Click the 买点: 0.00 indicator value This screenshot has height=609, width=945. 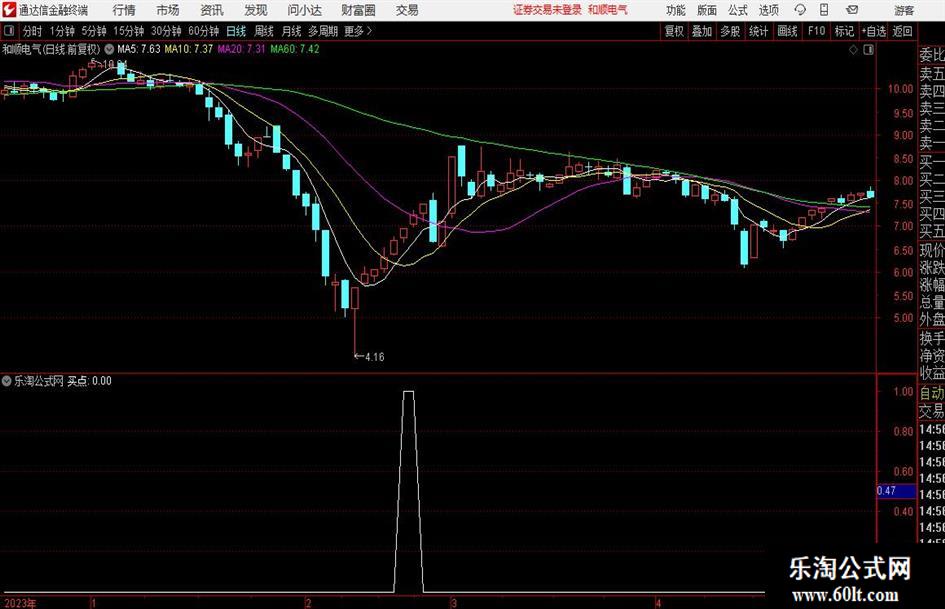[x=89, y=381]
